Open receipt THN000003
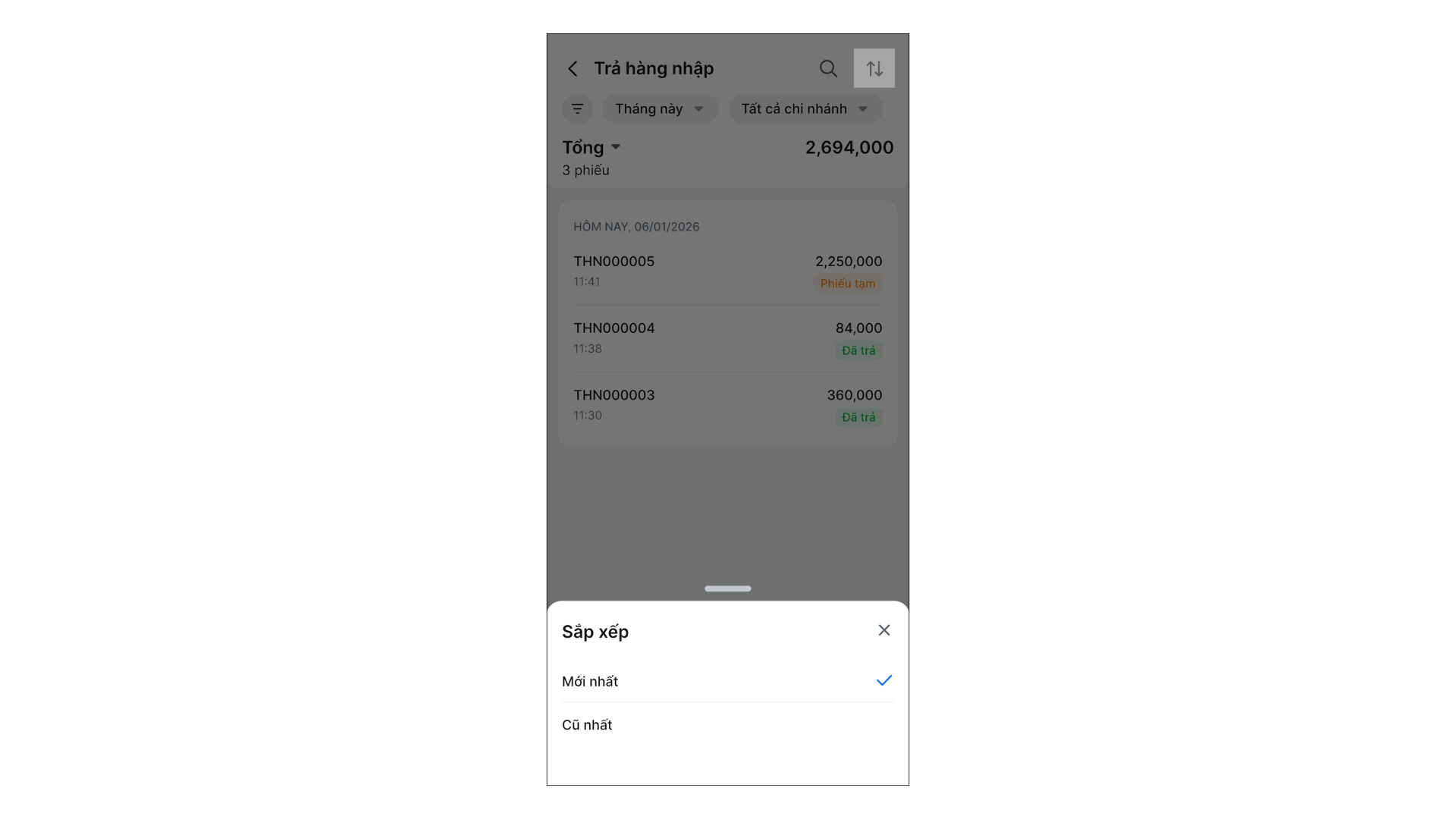The width and height of the screenshot is (1456, 819). (727, 405)
